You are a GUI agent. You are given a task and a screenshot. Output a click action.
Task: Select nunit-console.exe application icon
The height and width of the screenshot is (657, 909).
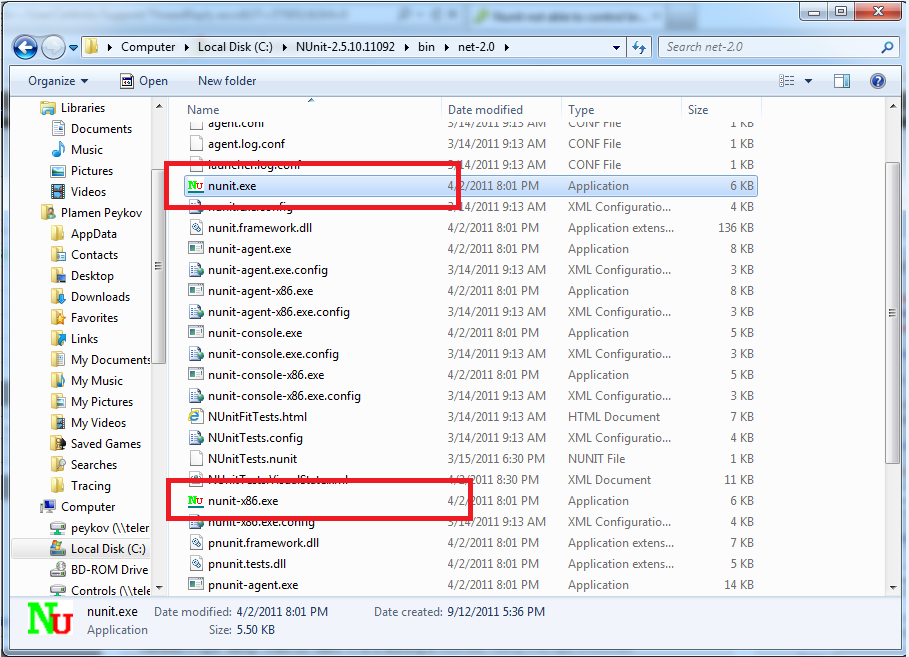(196, 332)
